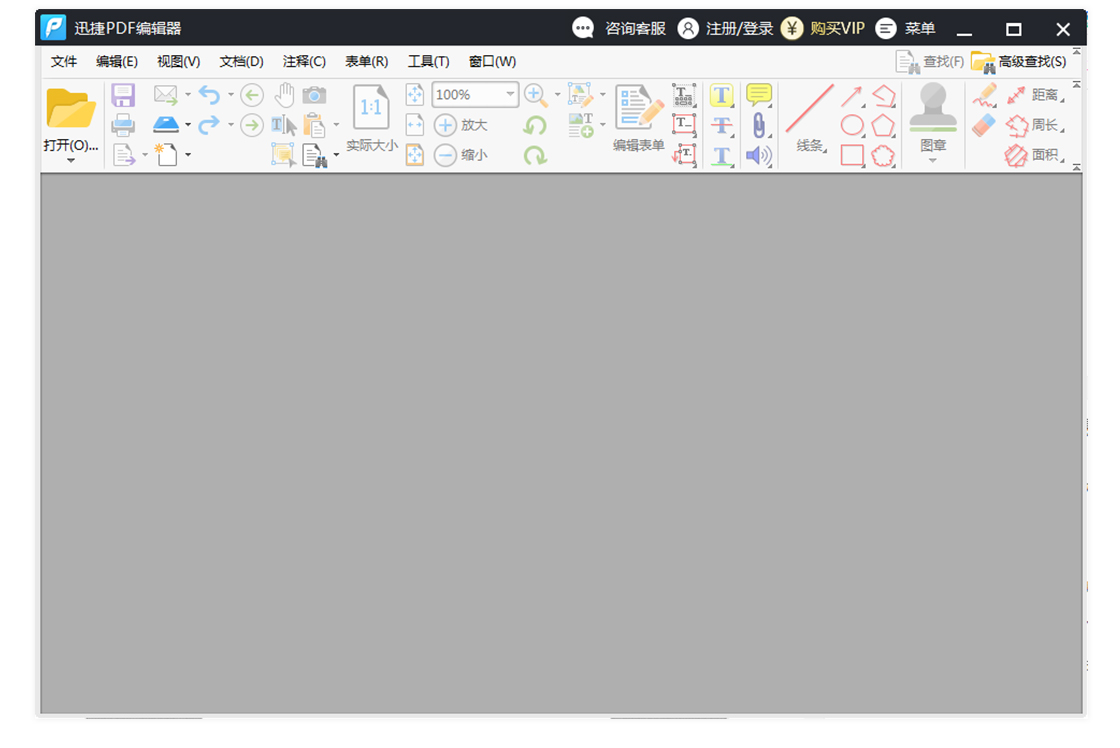Click the redo arrow icon
This screenshot has width=1120, height=748.
(209, 125)
